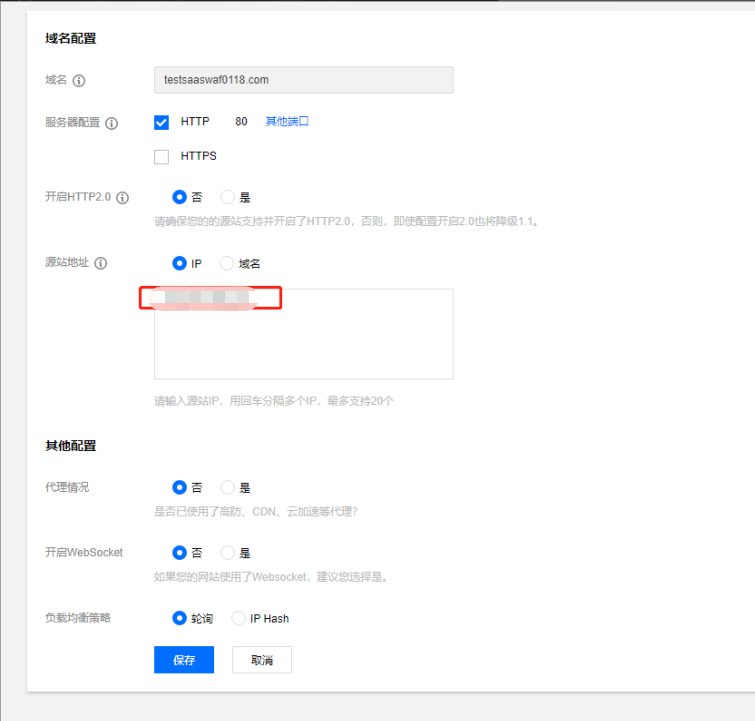Click the info icon beside 服务器配置
This screenshot has width=755, height=721.
coord(111,123)
